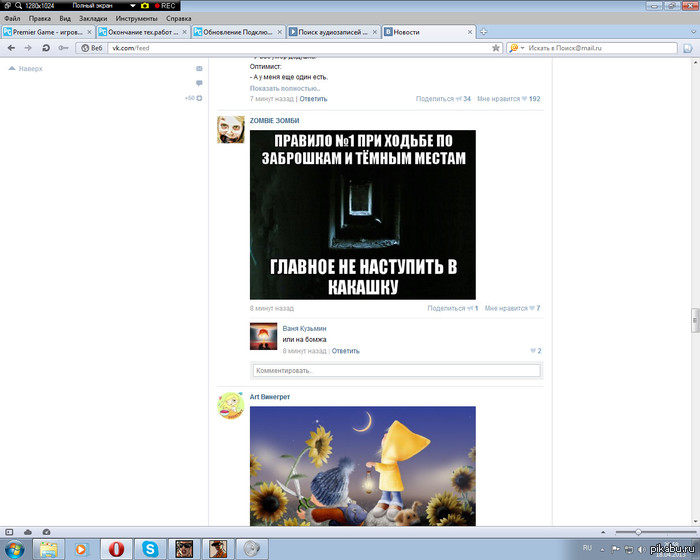Screen dimensions: 700x560
Task: Click the Веб security badge
Action: pyautogui.click(x=92, y=48)
